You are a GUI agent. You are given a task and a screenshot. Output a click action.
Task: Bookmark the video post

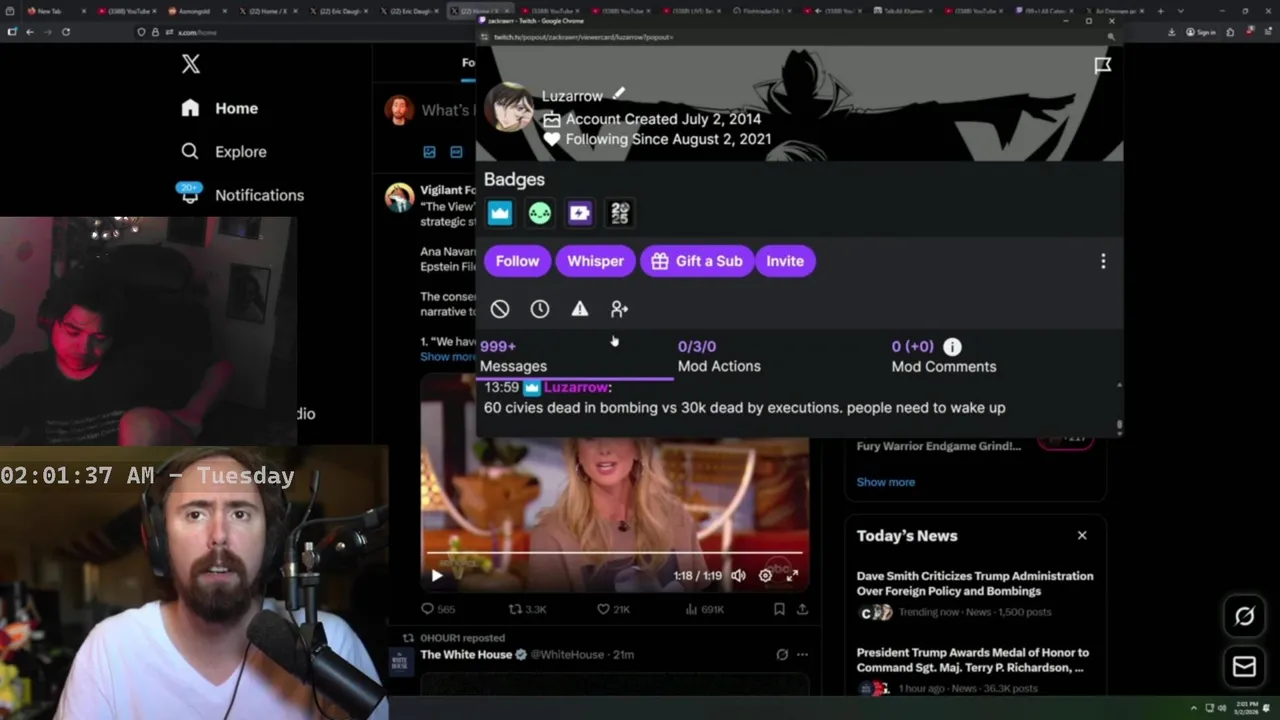pyautogui.click(x=779, y=609)
